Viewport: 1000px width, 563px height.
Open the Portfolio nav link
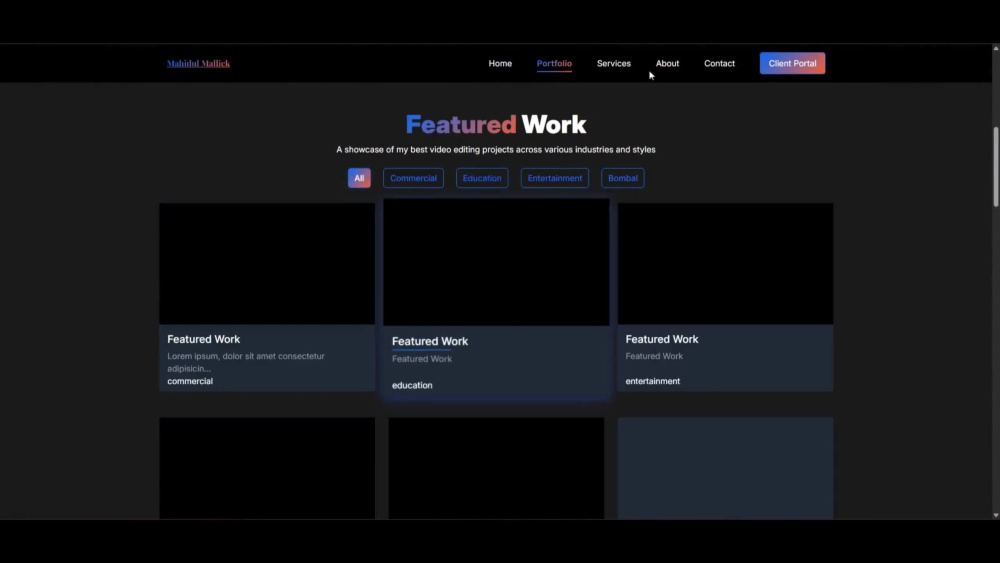click(x=554, y=64)
